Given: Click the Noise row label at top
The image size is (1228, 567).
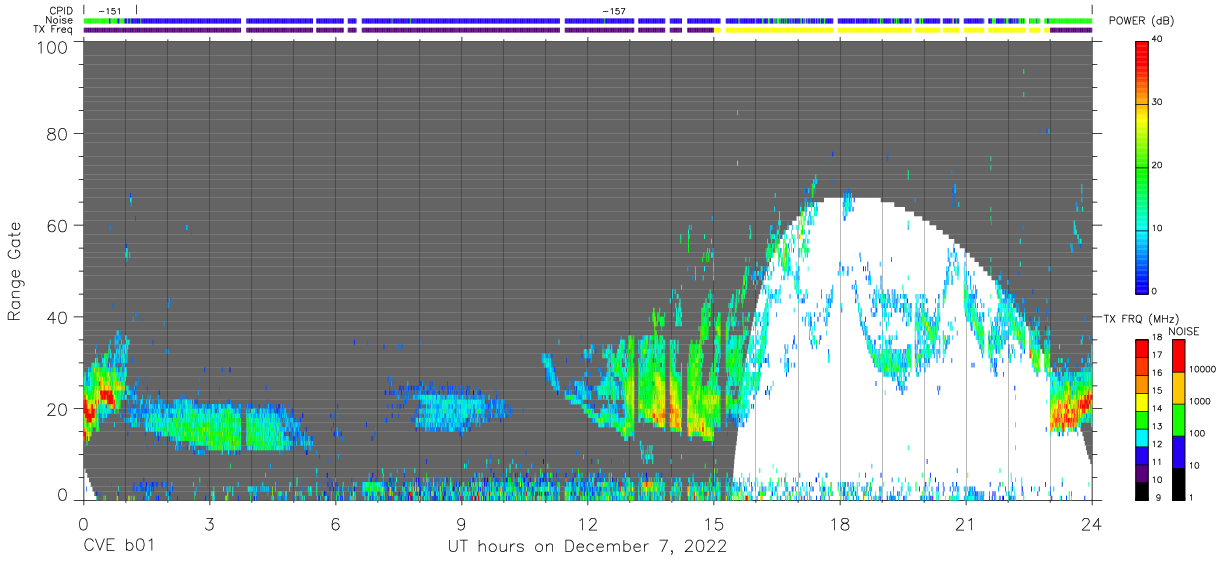Looking at the screenshot, I should tap(60, 20).
